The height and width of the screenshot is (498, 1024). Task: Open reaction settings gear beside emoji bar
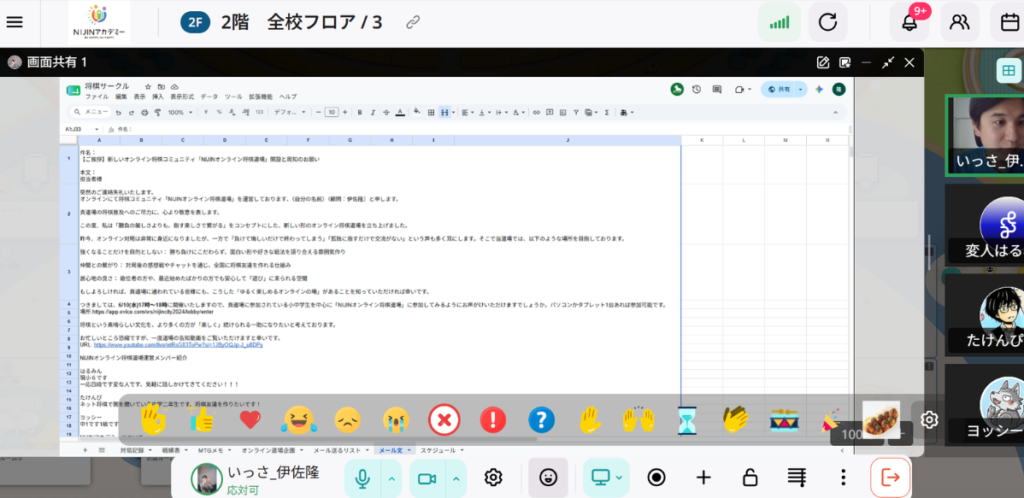[x=929, y=419]
